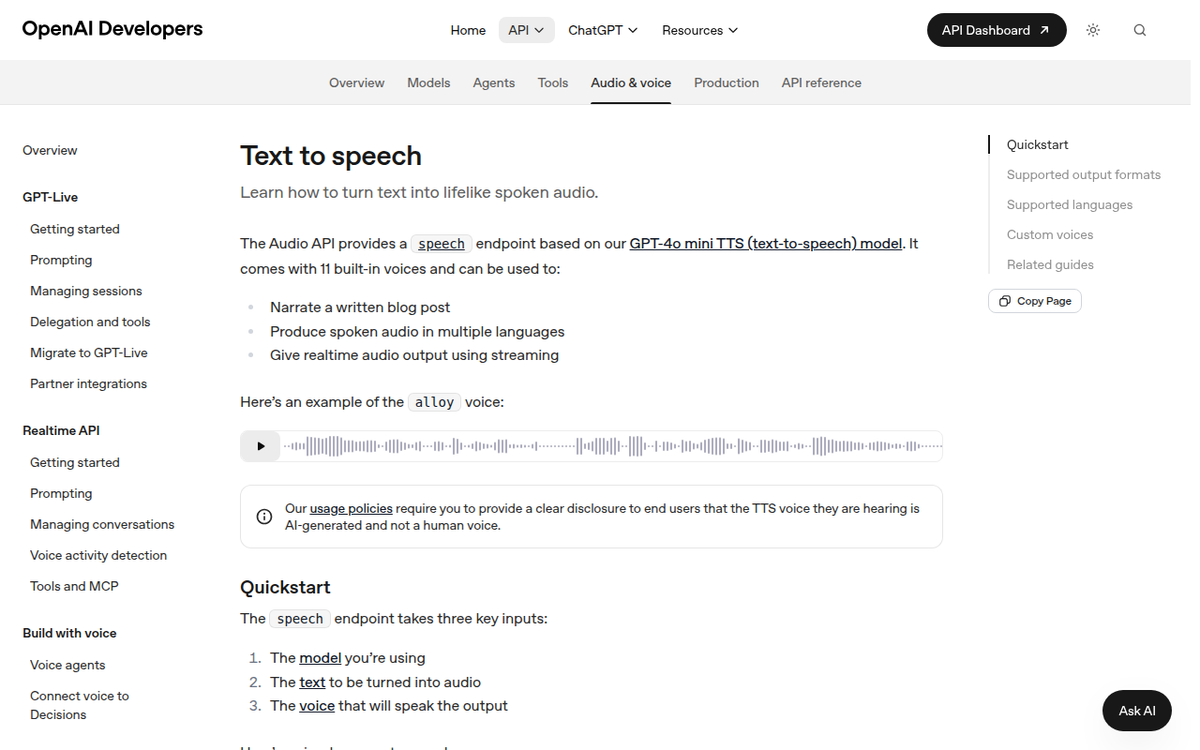Follow the voice link in Quickstart list
1200x750 pixels.
click(x=317, y=706)
